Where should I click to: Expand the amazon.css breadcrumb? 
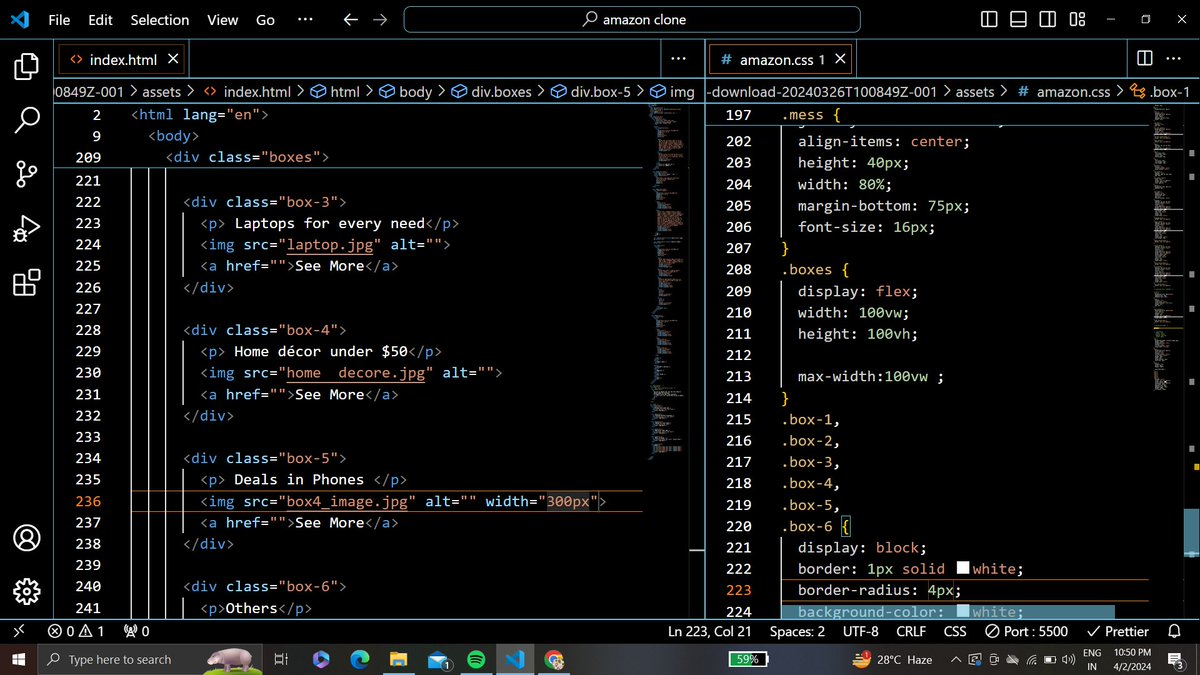tap(1063, 91)
